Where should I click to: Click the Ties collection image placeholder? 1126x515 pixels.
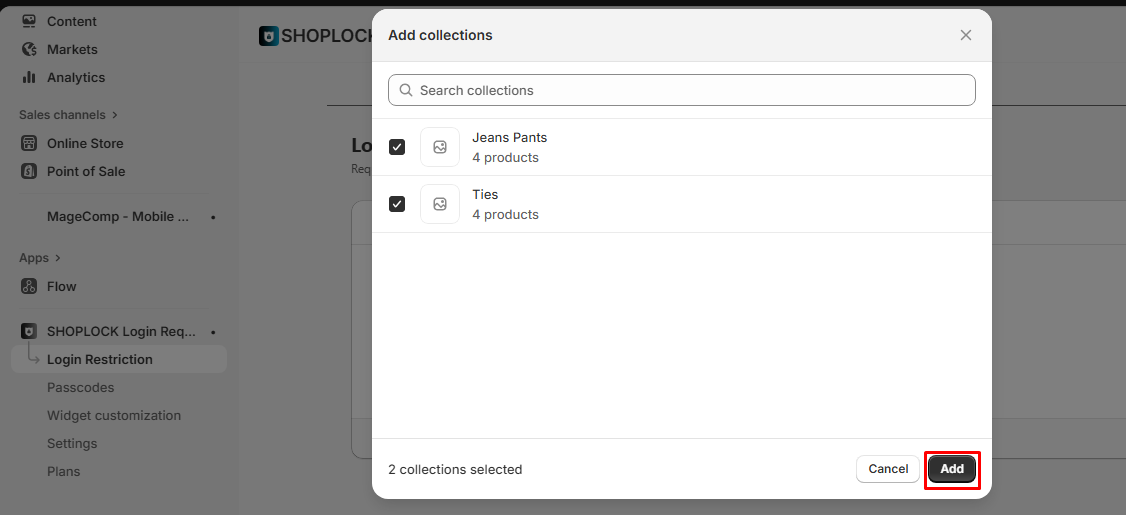[440, 204]
